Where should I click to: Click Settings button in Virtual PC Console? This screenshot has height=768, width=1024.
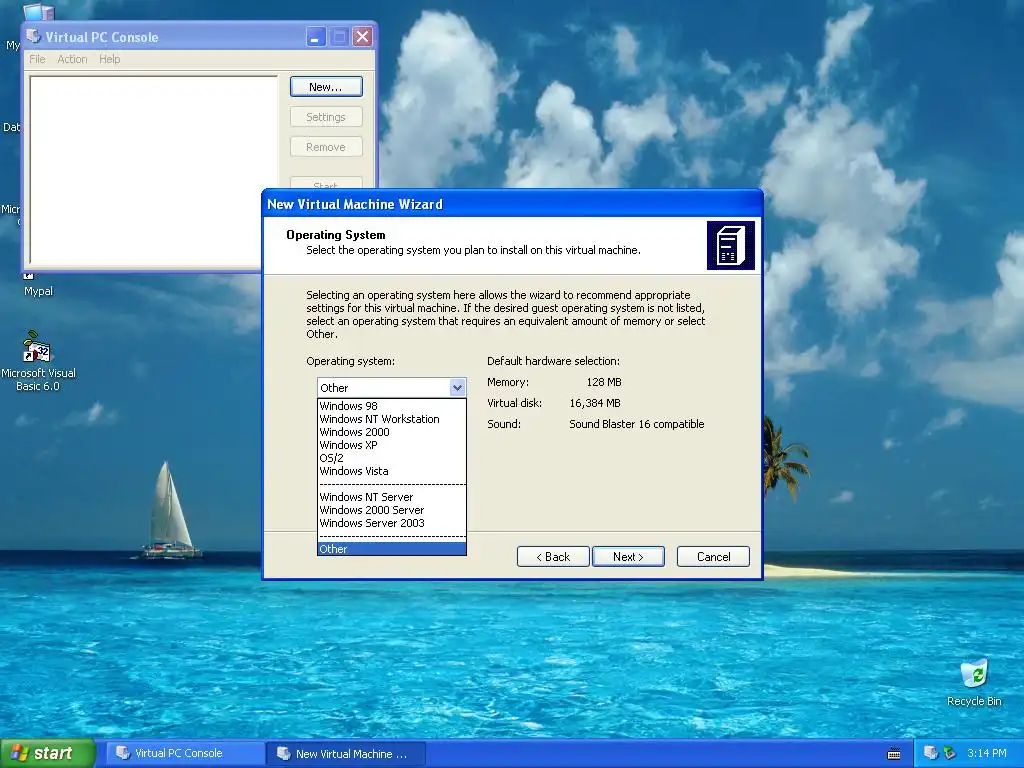click(x=326, y=117)
